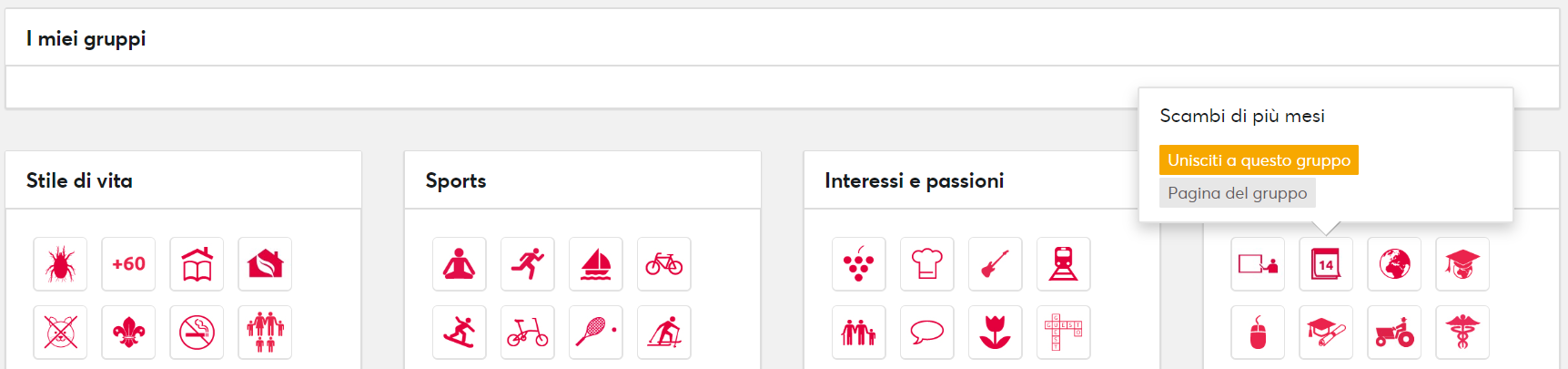The height and width of the screenshot is (369, 1568).
Task: Select the crossword puzzle group icon
Action: point(1063,333)
